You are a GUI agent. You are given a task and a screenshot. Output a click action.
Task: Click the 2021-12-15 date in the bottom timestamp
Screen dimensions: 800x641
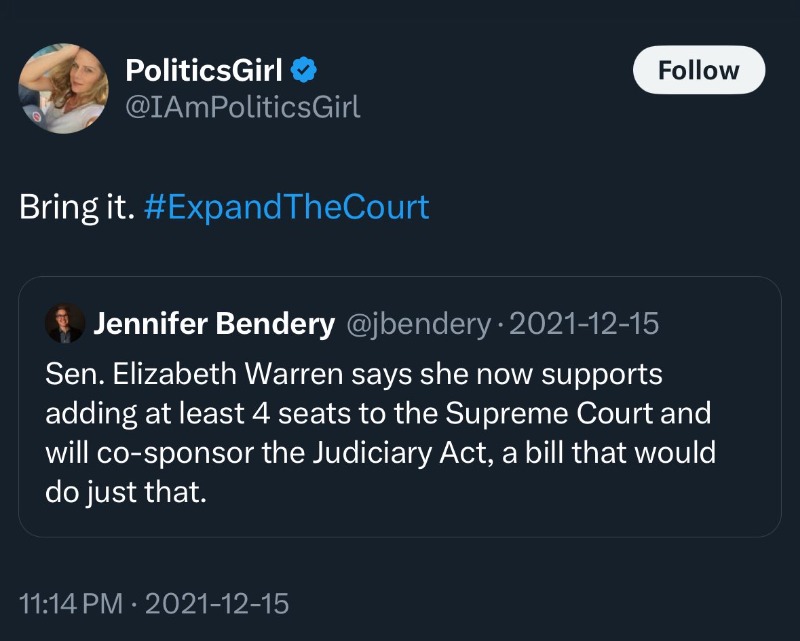(x=218, y=603)
